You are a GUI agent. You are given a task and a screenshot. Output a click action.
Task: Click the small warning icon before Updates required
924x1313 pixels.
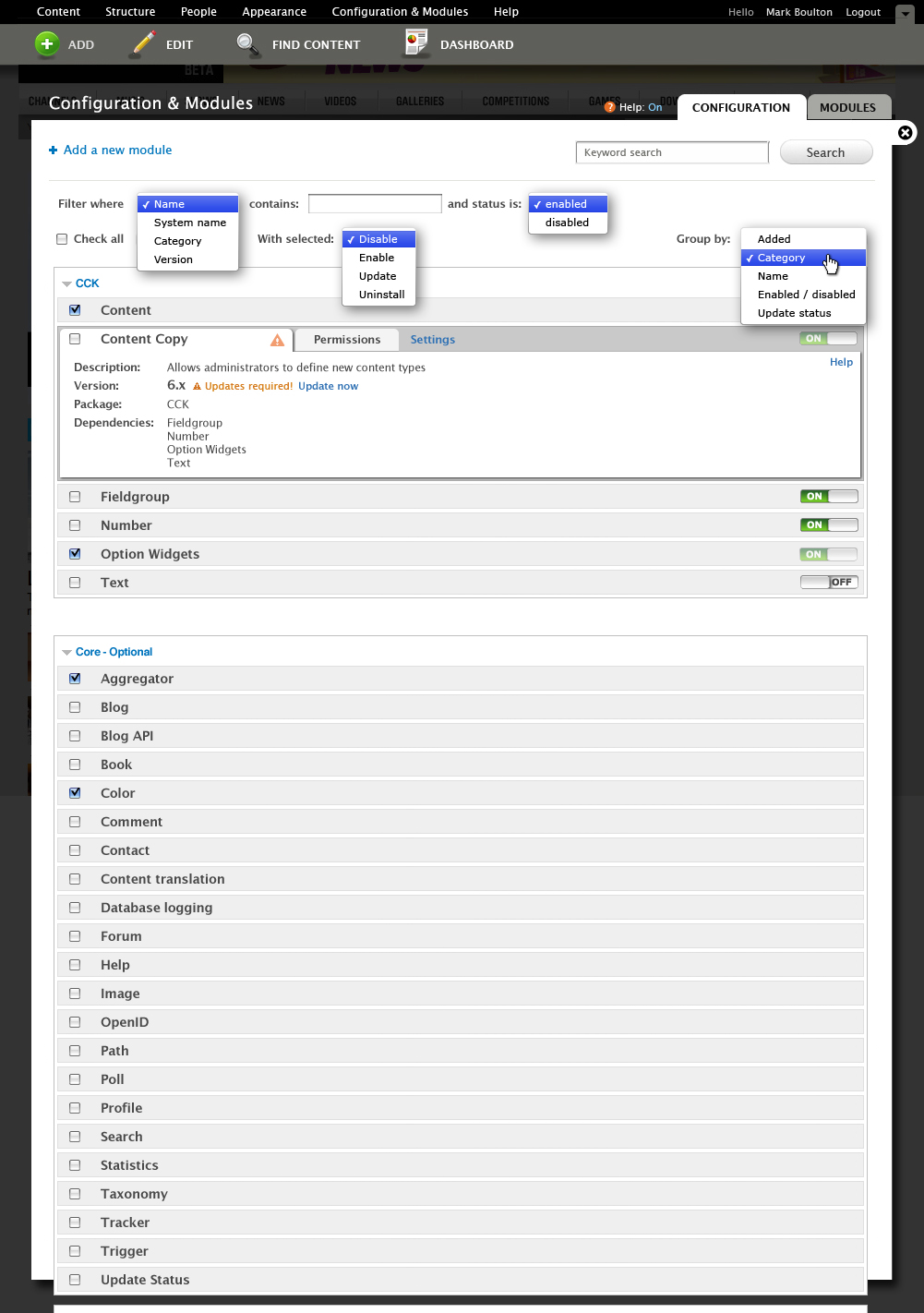(x=197, y=386)
